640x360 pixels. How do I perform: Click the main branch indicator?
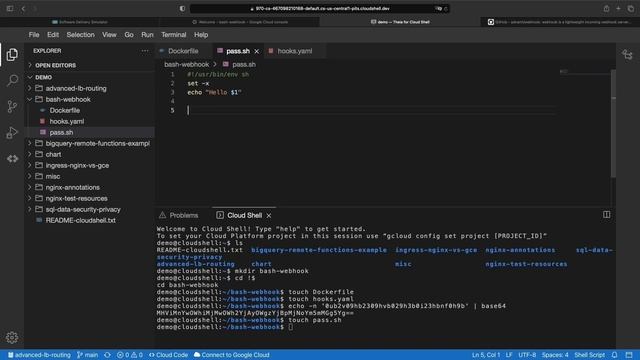87,355
